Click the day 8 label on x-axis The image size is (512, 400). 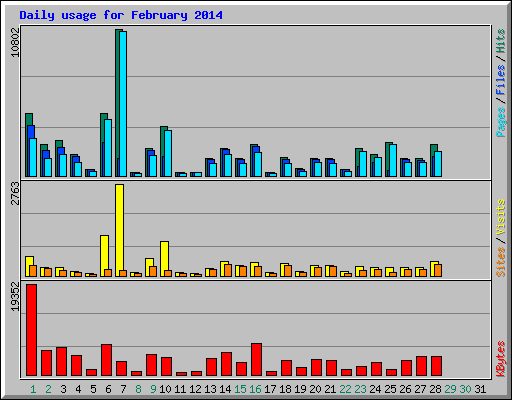[x=138, y=389]
